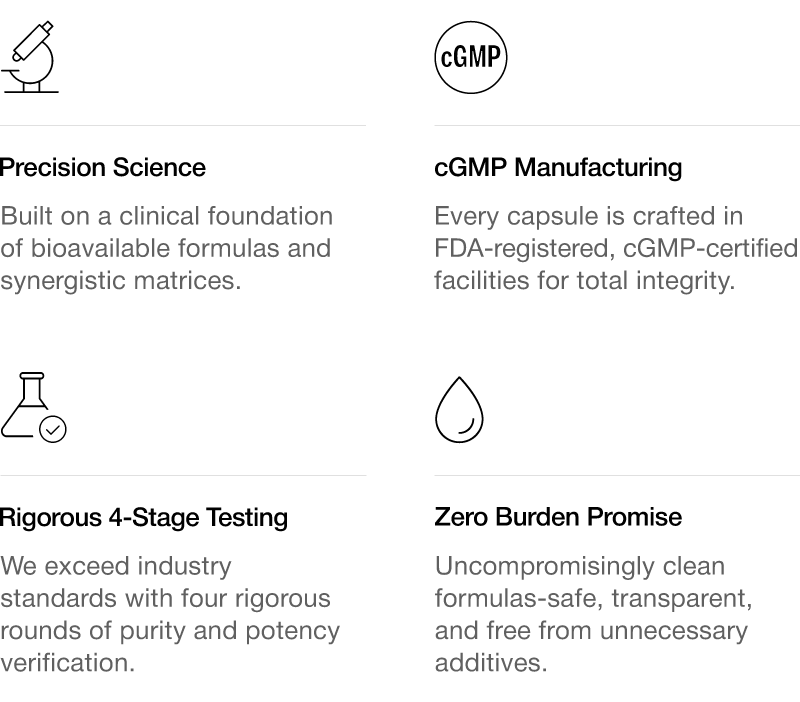Click the microscope icon

tap(32, 57)
